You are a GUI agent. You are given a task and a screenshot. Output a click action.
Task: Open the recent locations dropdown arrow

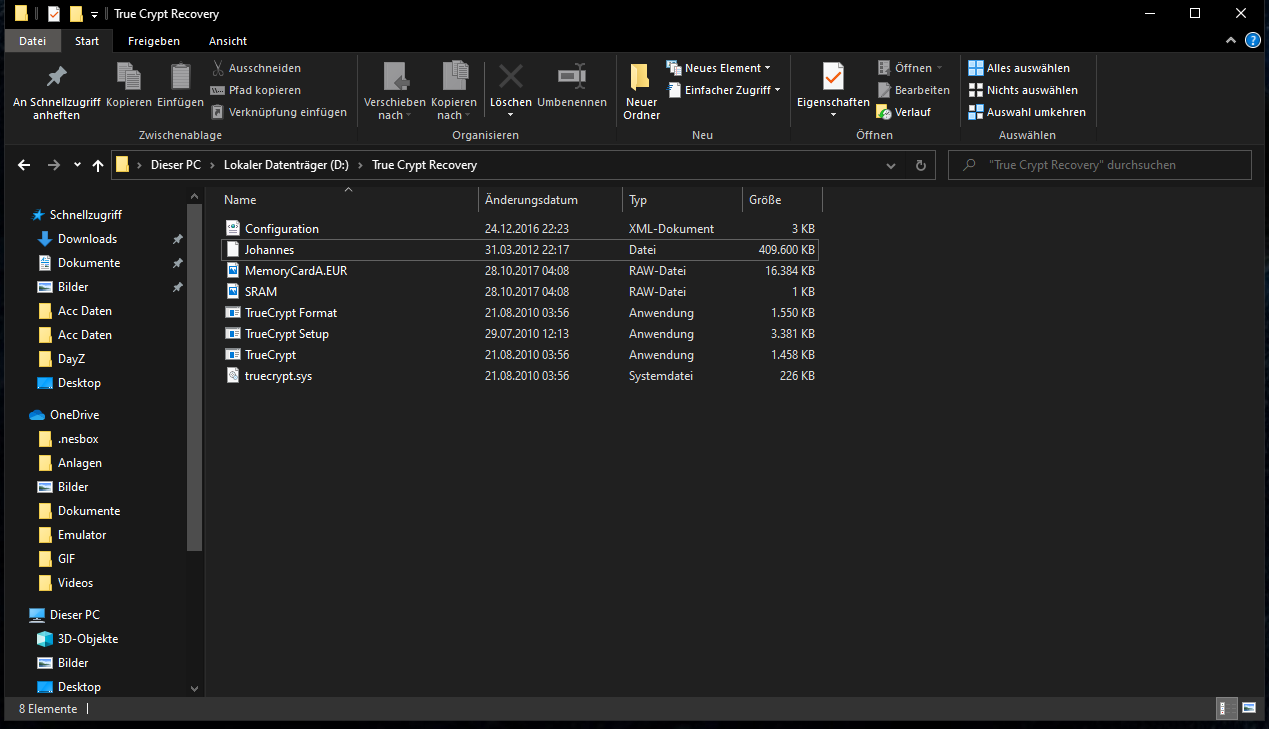77,165
